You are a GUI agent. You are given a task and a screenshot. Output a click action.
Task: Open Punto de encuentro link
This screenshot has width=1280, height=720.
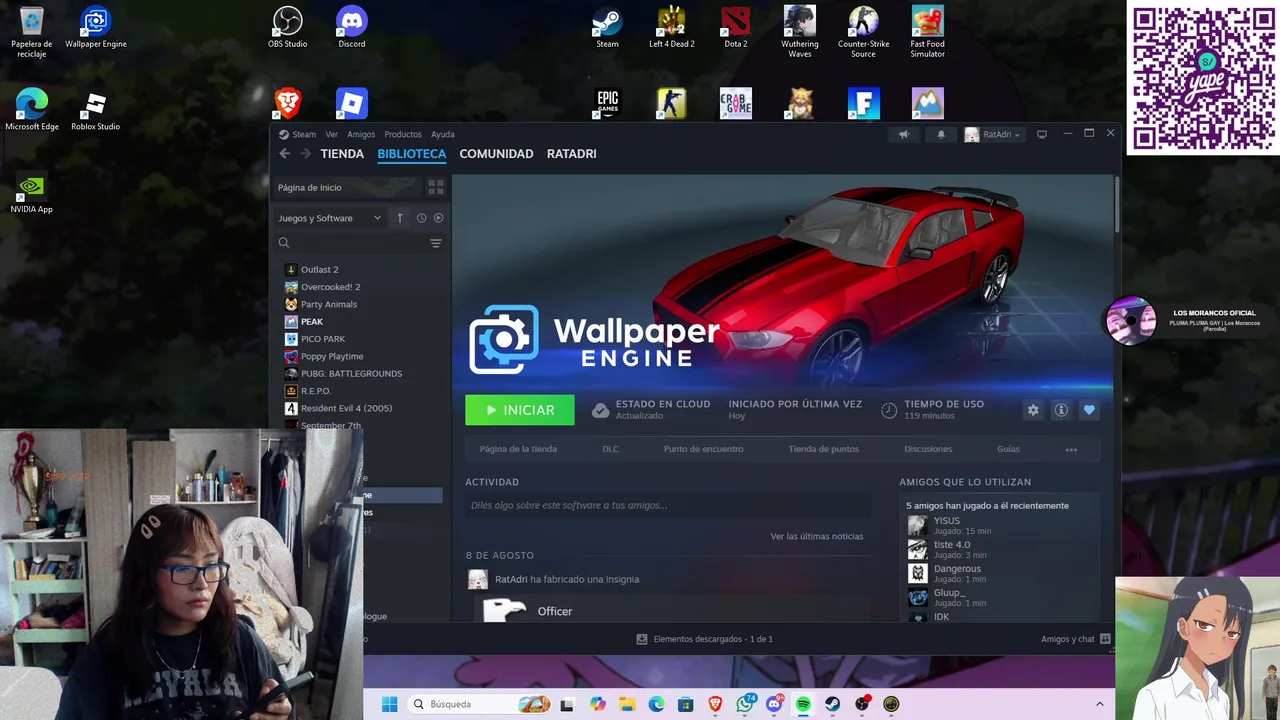703,449
